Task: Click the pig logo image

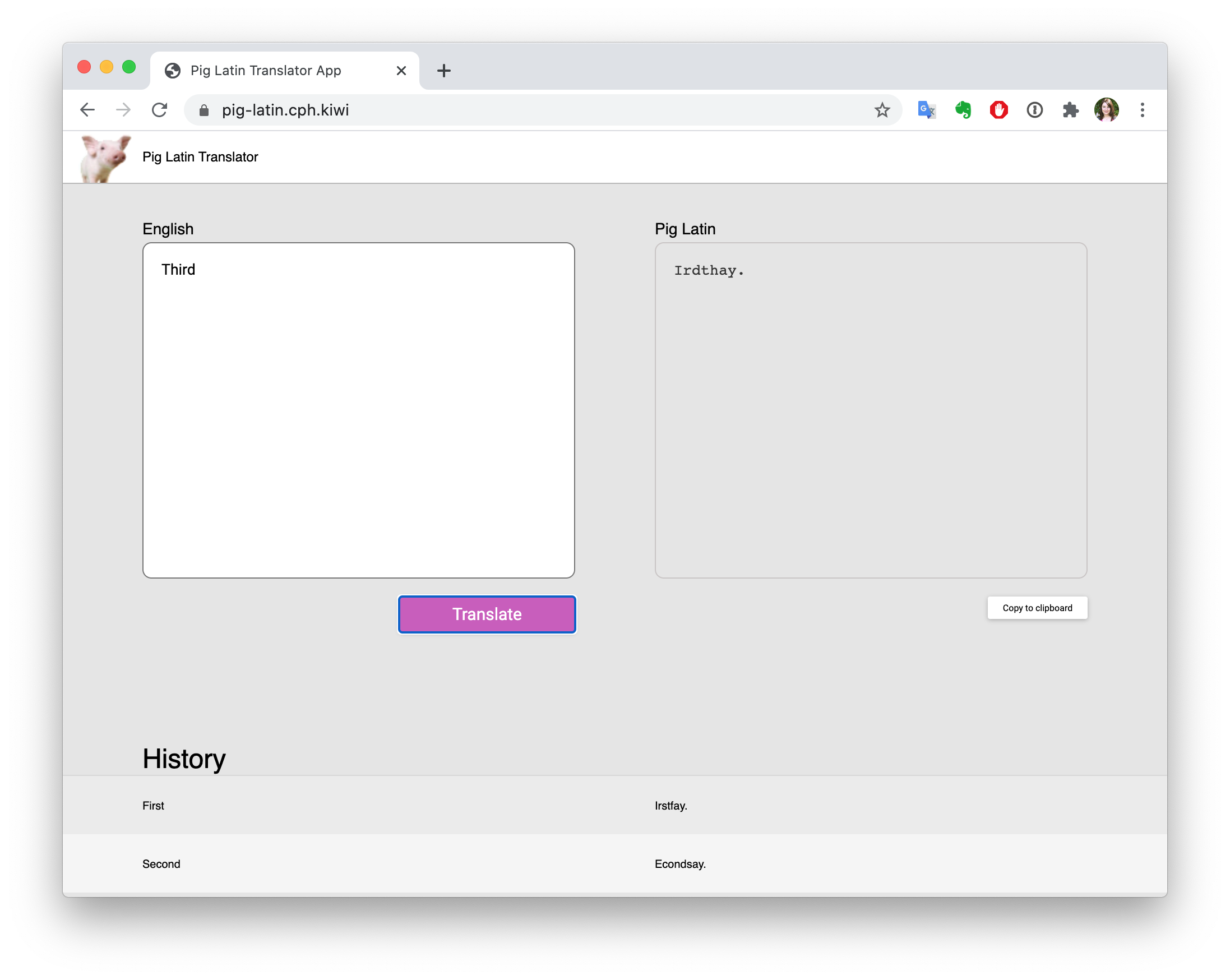Action: pyautogui.click(x=105, y=158)
